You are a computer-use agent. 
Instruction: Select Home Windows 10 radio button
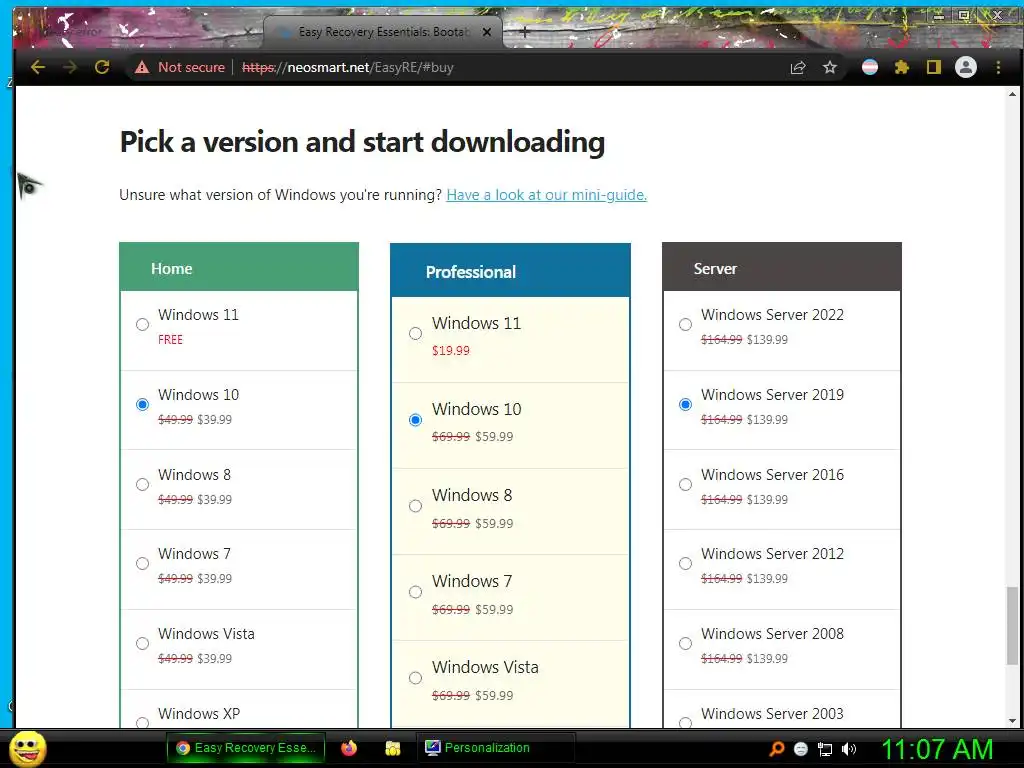142,404
